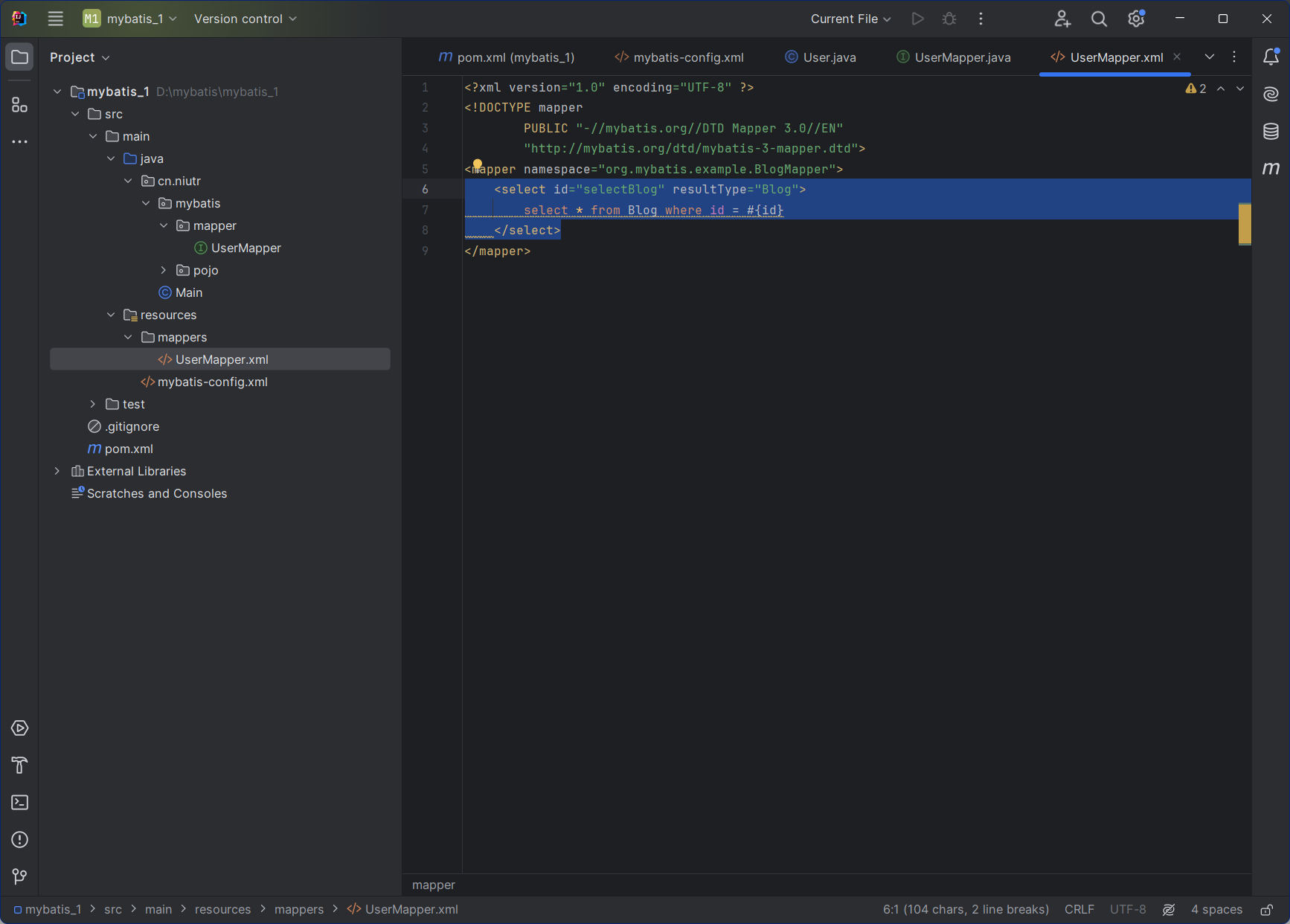
Task: Open the Problems tool window
Action: (x=20, y=840)
